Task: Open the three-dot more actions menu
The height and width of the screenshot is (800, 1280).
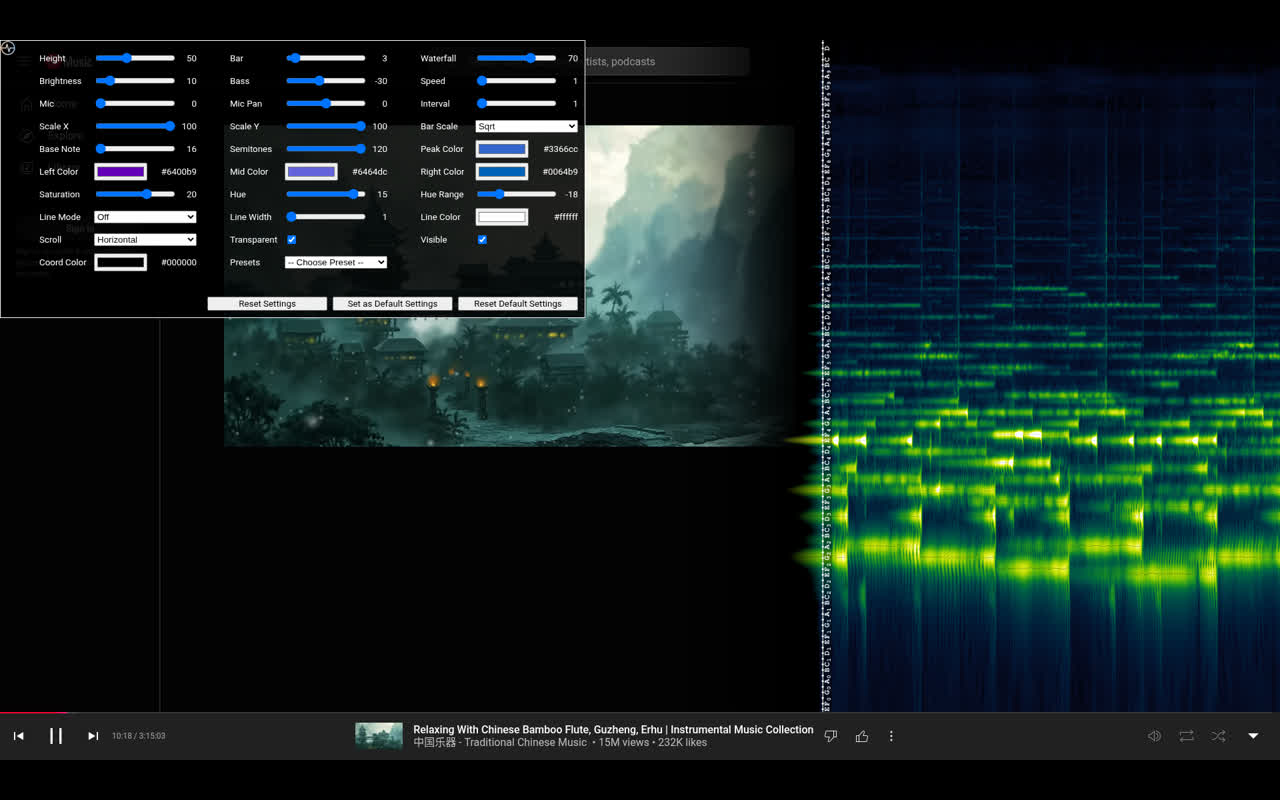Action: (891, 735)
